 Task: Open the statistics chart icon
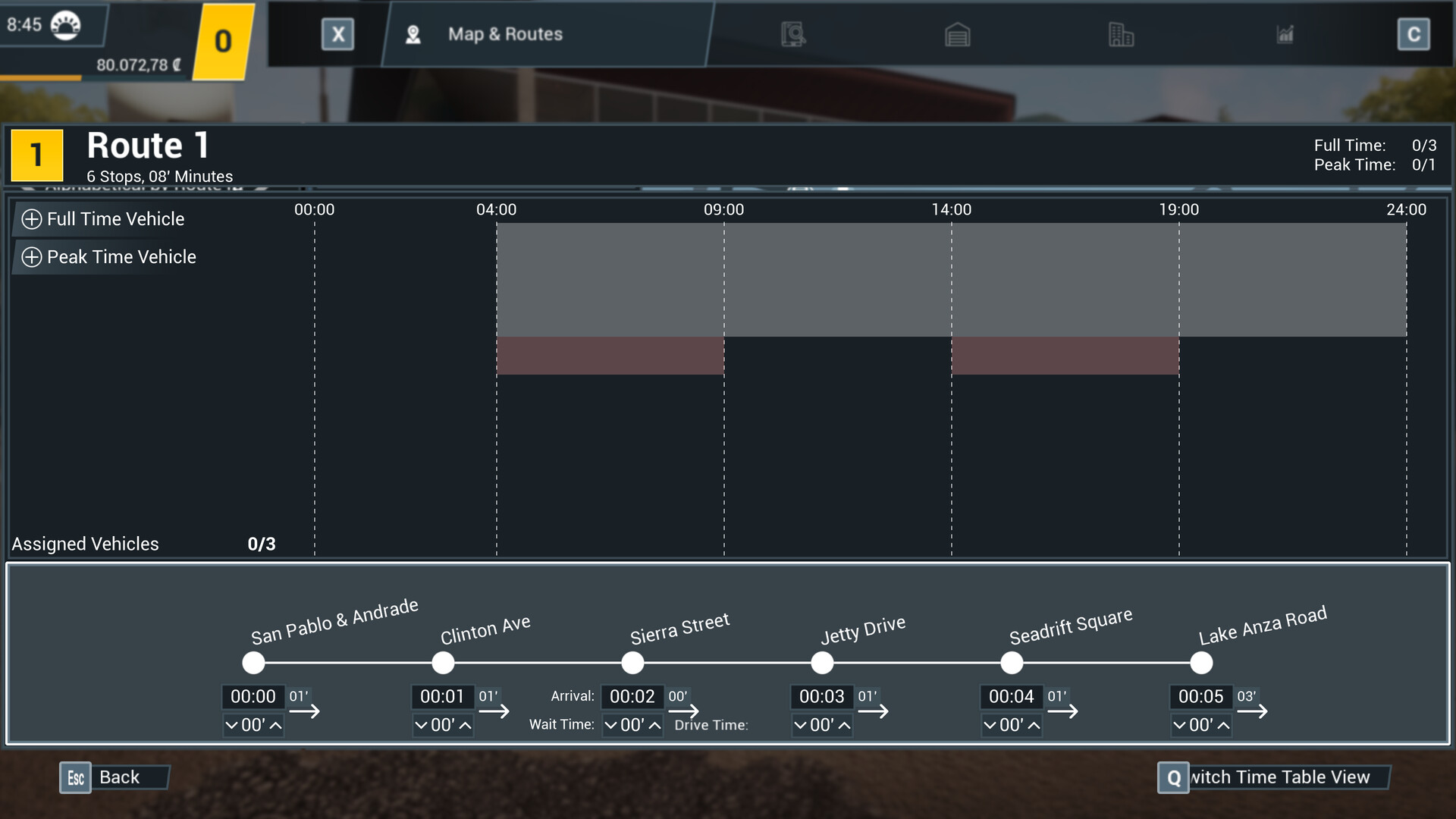click(1285, 34)
